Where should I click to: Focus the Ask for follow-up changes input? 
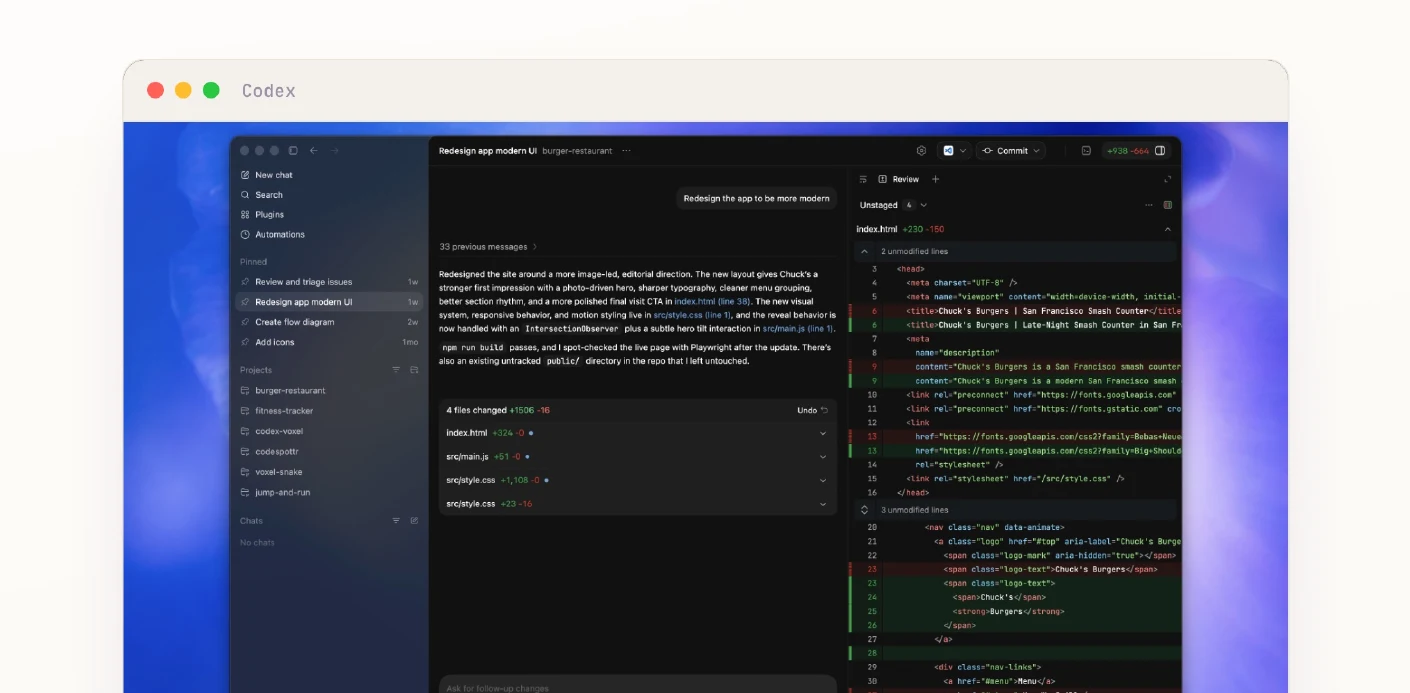638,686
